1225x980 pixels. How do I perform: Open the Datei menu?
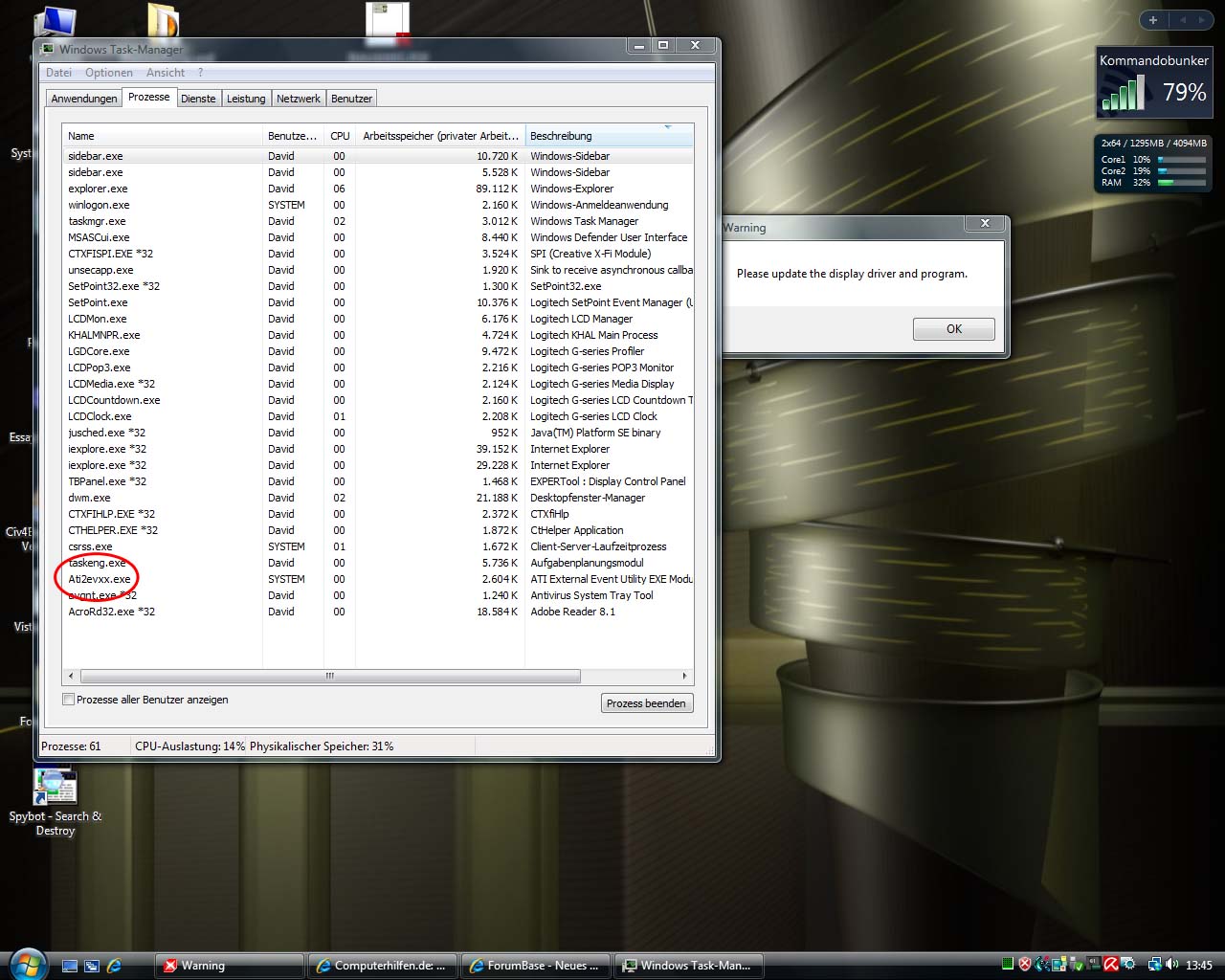click(x=58, y=73)
